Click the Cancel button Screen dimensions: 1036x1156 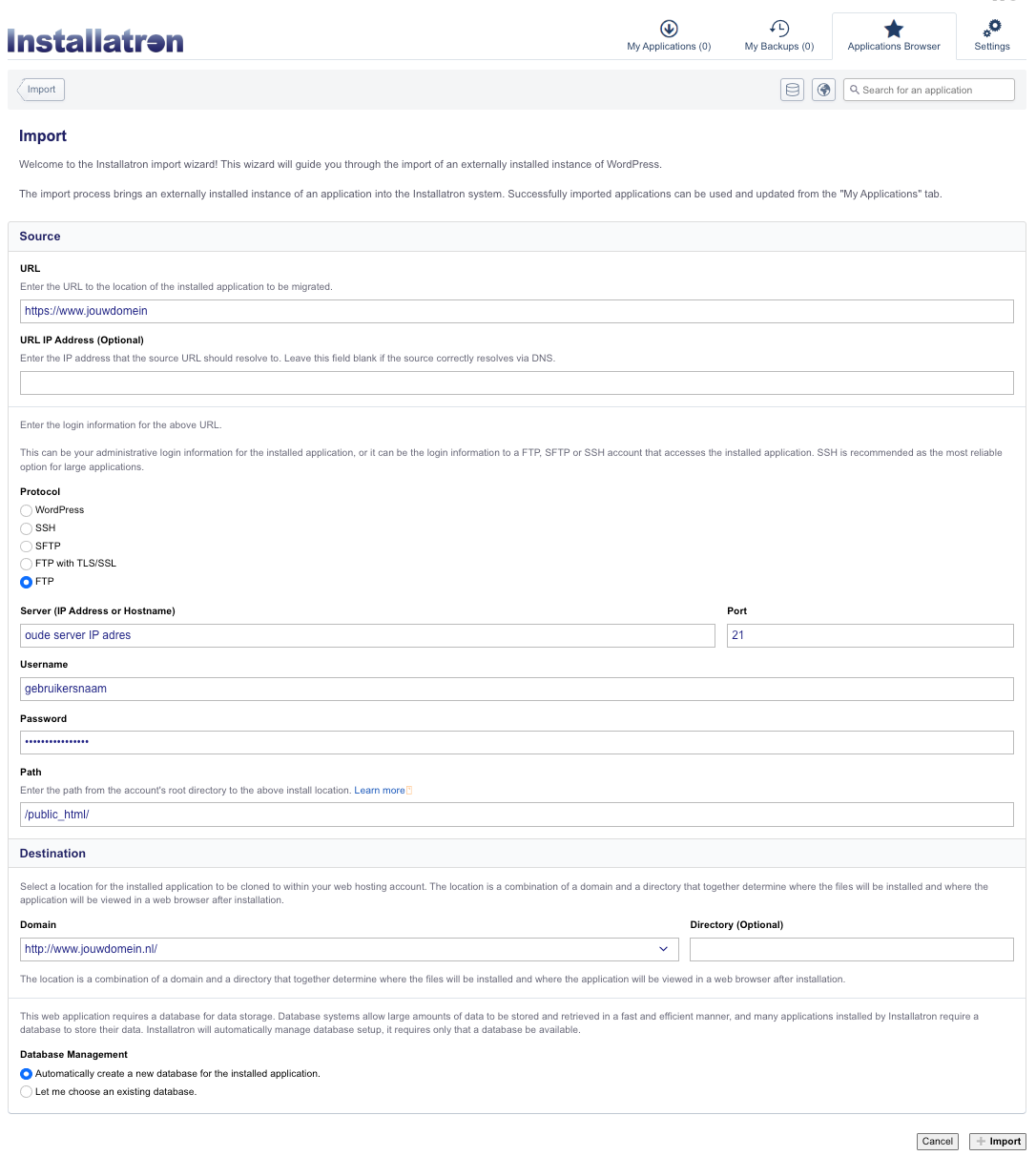[x=937, y=1142]
